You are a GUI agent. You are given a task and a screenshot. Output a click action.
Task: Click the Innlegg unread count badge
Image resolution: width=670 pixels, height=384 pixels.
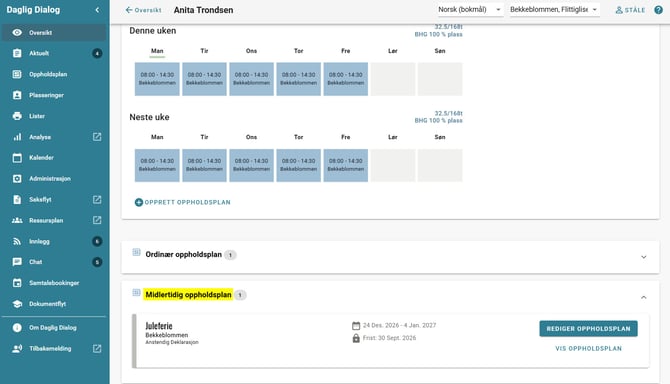[97, 241]
